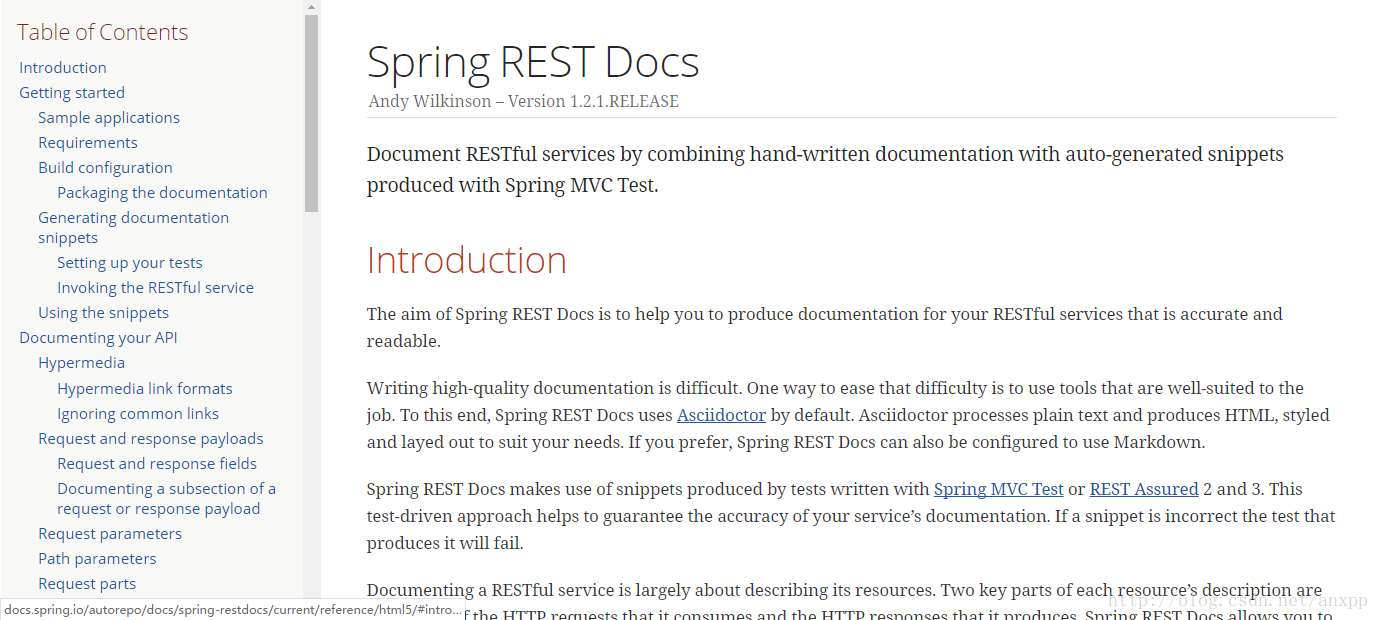Open Request and response fields
1379x620 pixels.
coord(157,464)
